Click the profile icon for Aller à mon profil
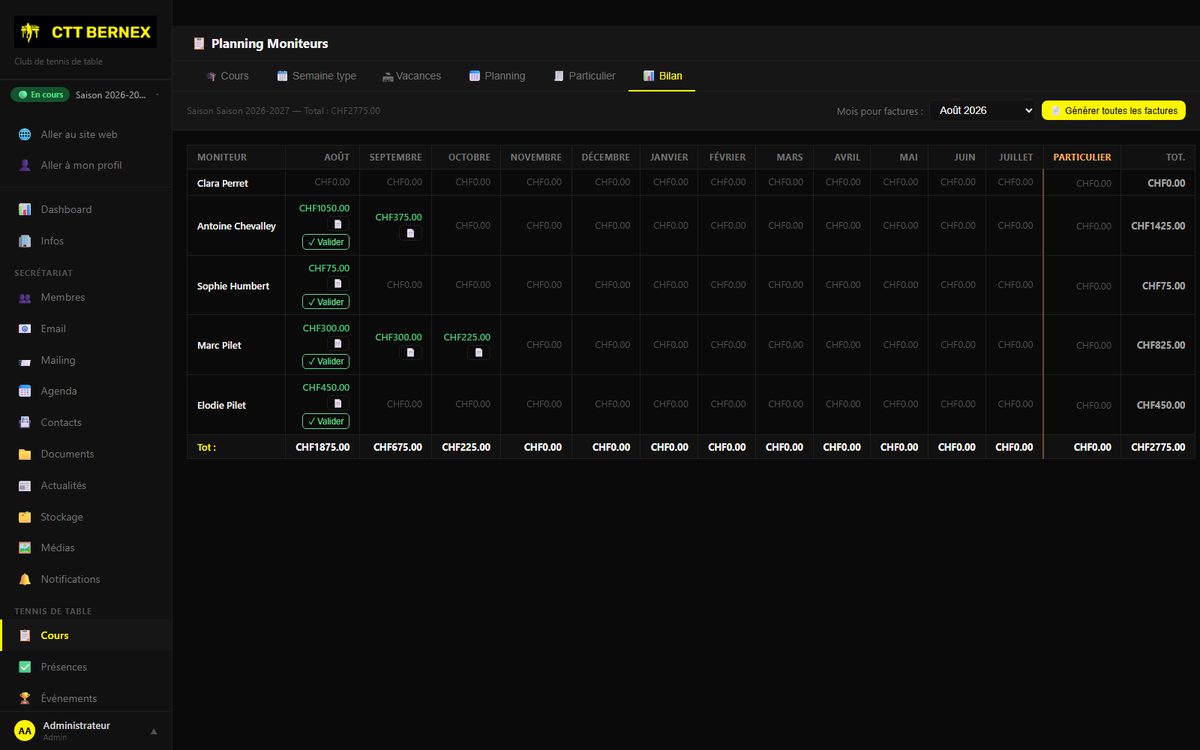 point(25,165)
